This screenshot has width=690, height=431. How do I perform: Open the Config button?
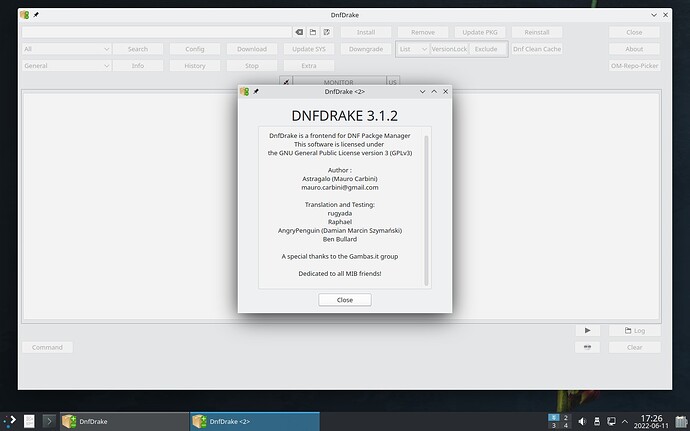point(195,49)
